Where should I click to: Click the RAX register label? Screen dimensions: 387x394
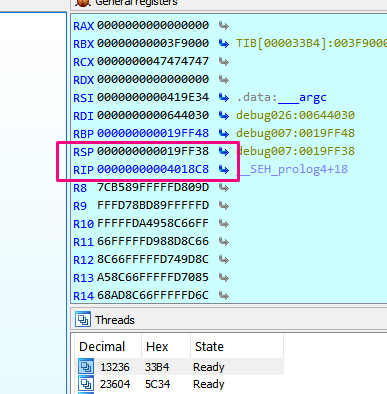[x=84, y=26]
